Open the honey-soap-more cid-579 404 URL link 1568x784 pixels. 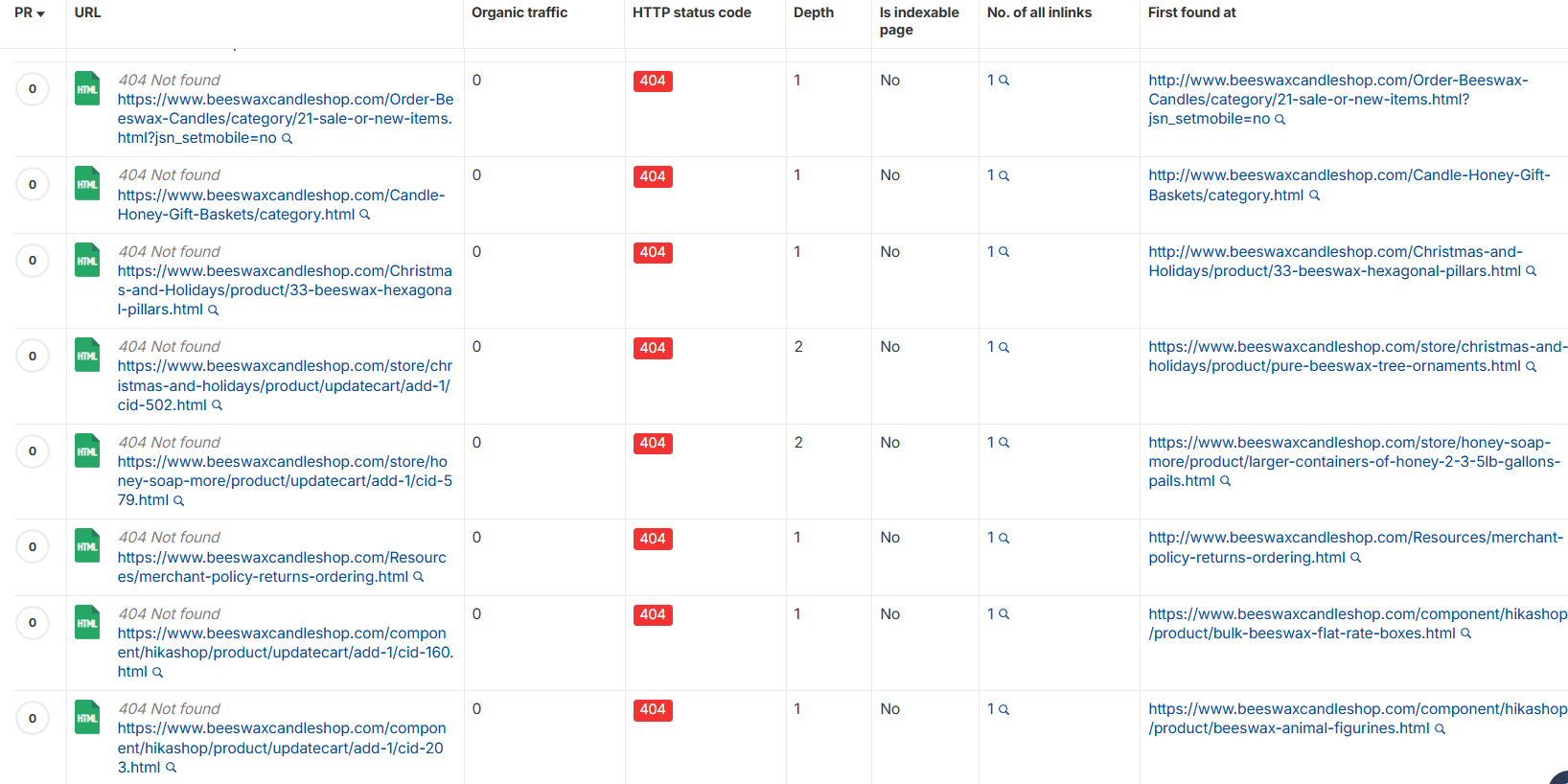(285, 481)
